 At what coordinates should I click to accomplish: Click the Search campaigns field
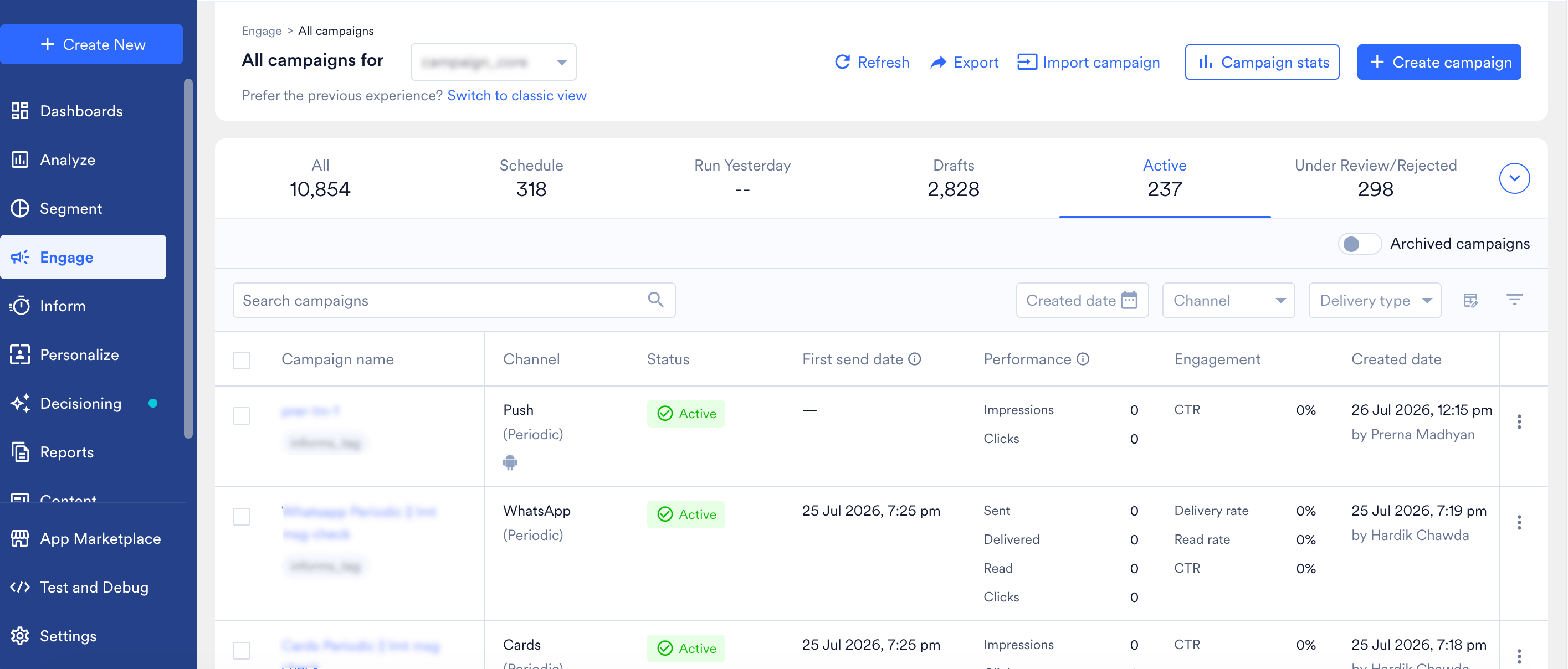(454, 301)
